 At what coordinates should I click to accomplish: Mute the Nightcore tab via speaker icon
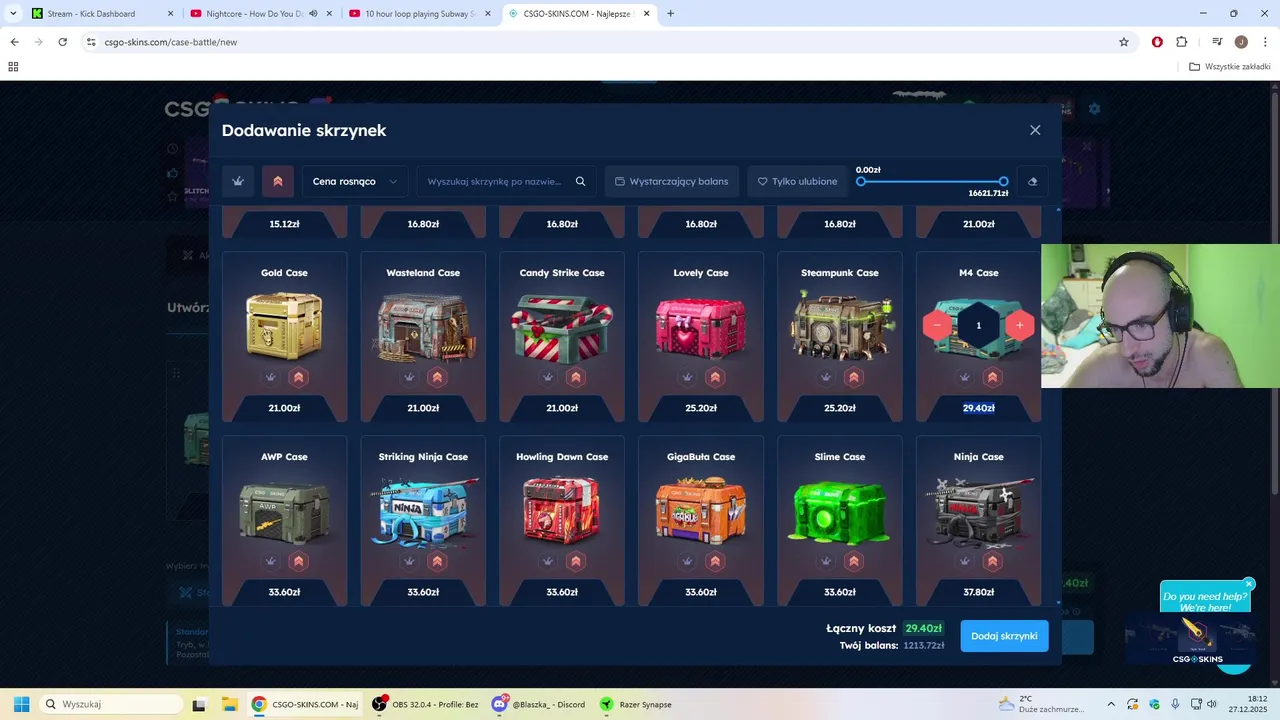pos(313,14)
